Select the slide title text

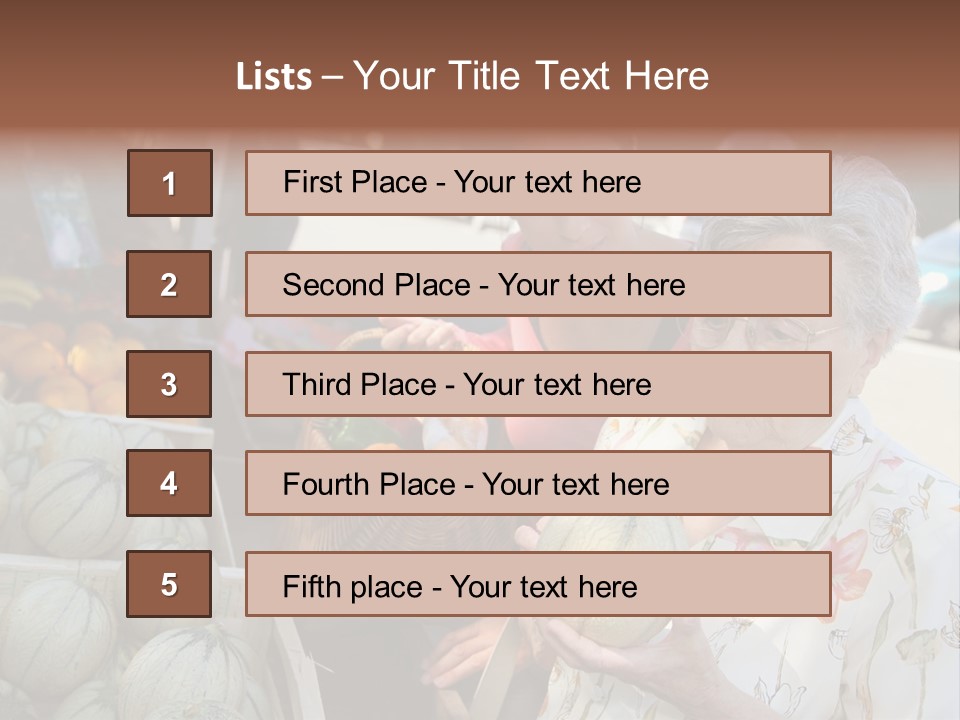tap(472, 76)
